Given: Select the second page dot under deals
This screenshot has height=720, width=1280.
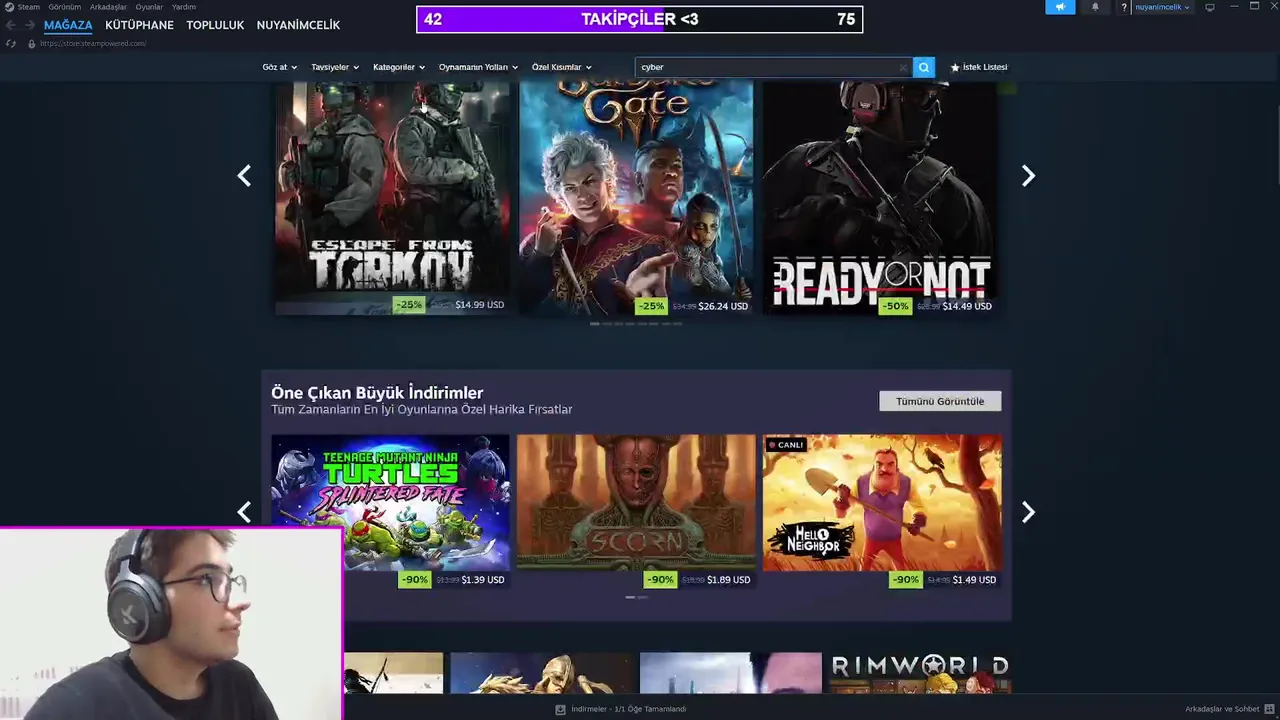Looking at the screenshot, I should [x=642, y=597].
